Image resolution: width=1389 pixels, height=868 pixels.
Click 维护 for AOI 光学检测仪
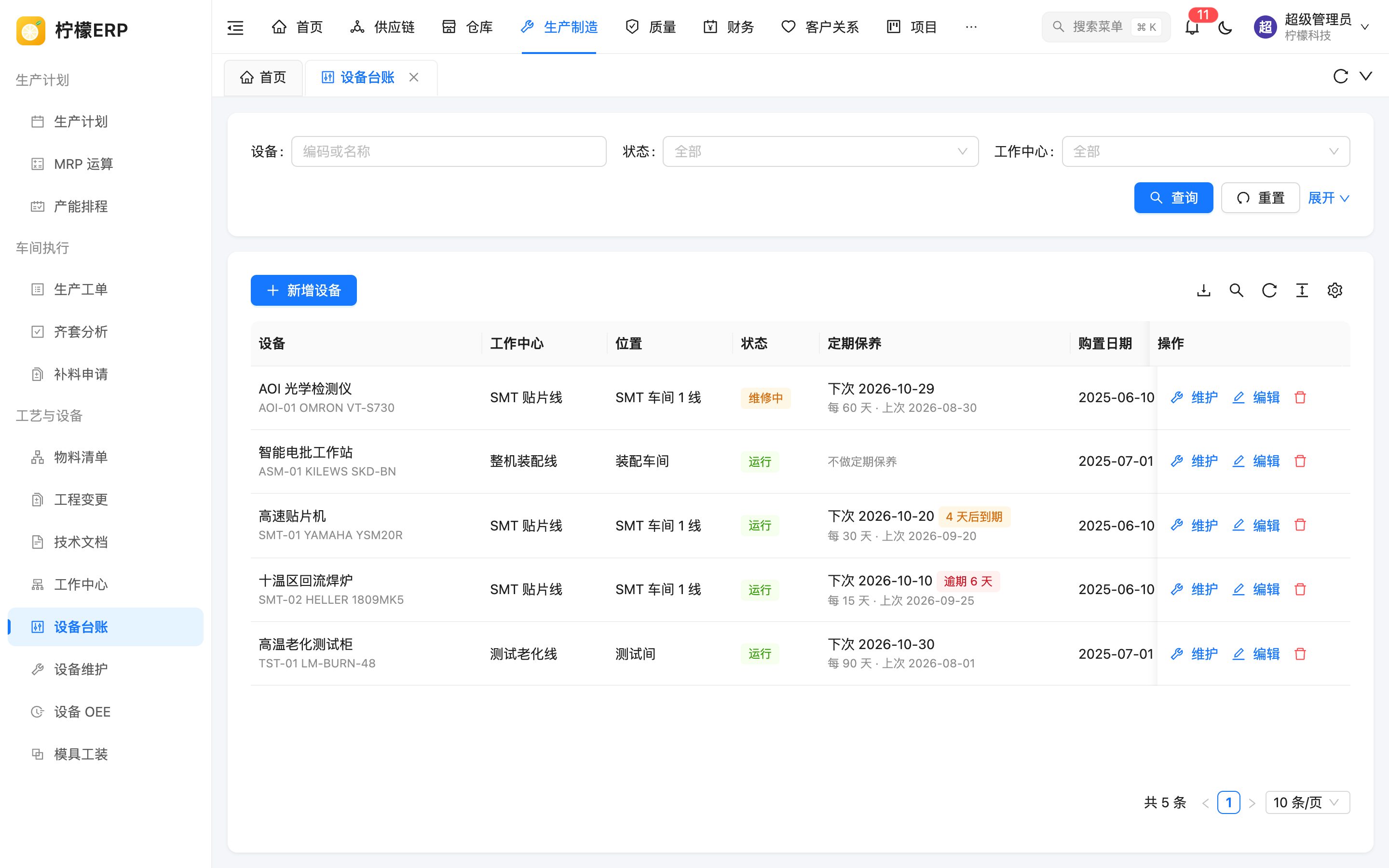coord(1194,397)
